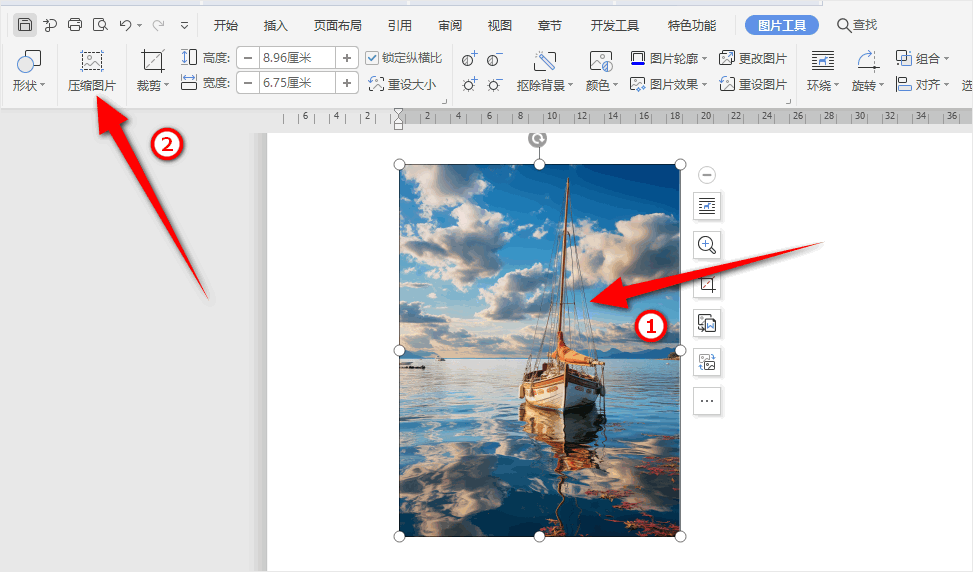The height and width of the screenshot is (572, 973).
Task: Open the 裁剪 crop dropdown
Action: [x=153, y=71]
